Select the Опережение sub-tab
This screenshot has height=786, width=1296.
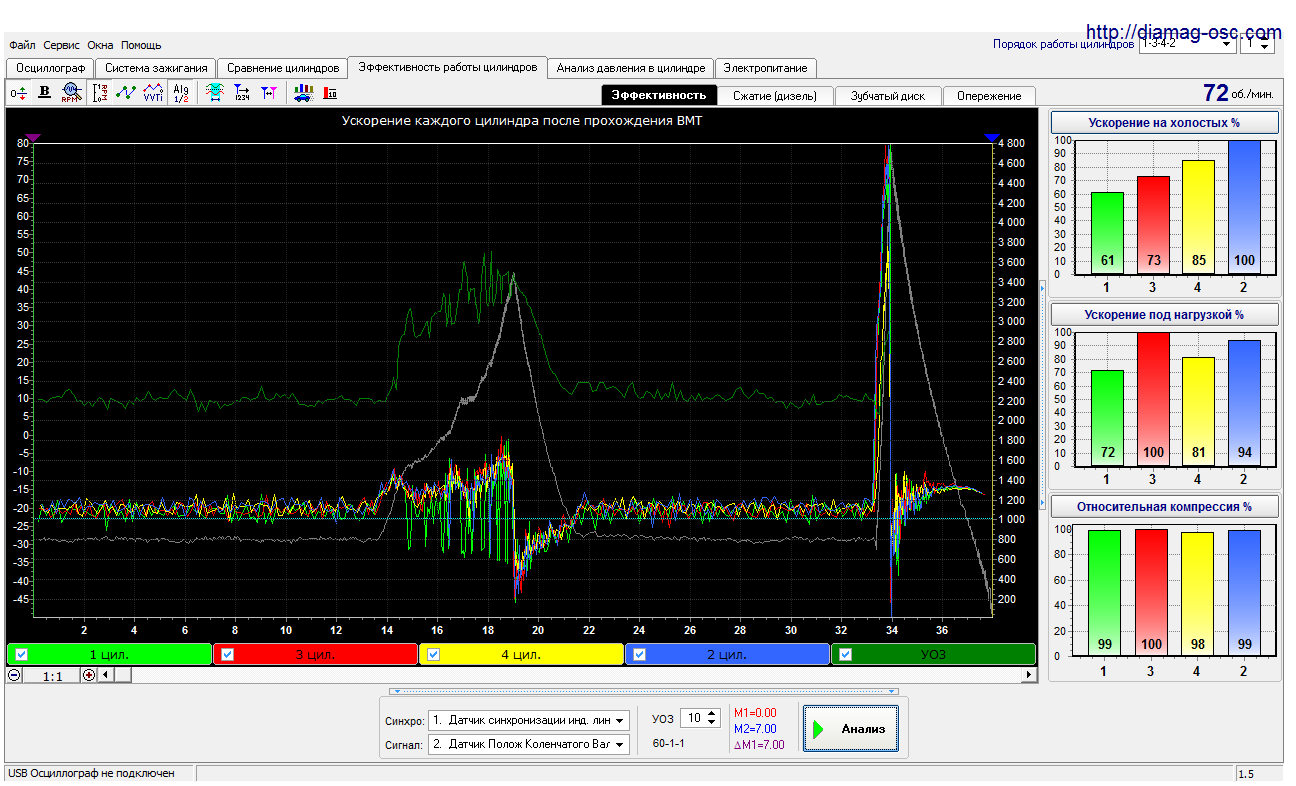coord(989,96)
